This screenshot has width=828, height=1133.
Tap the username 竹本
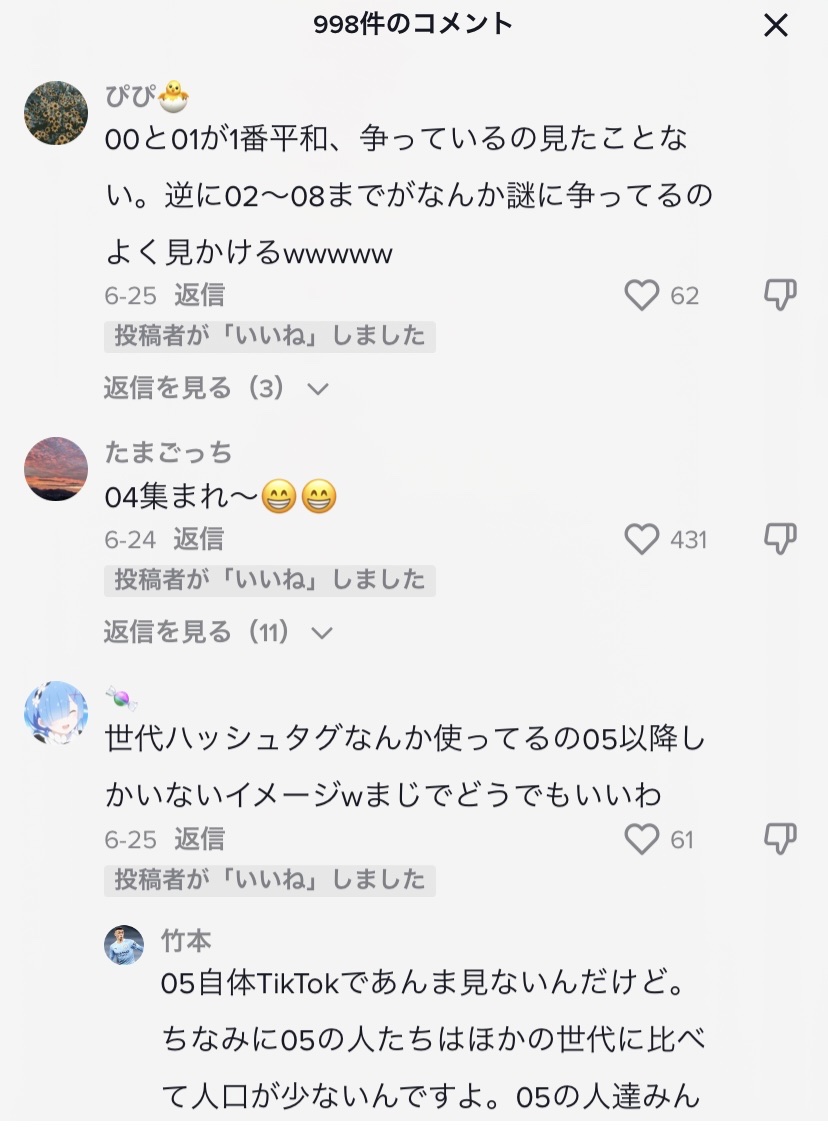tap(186, 940)
